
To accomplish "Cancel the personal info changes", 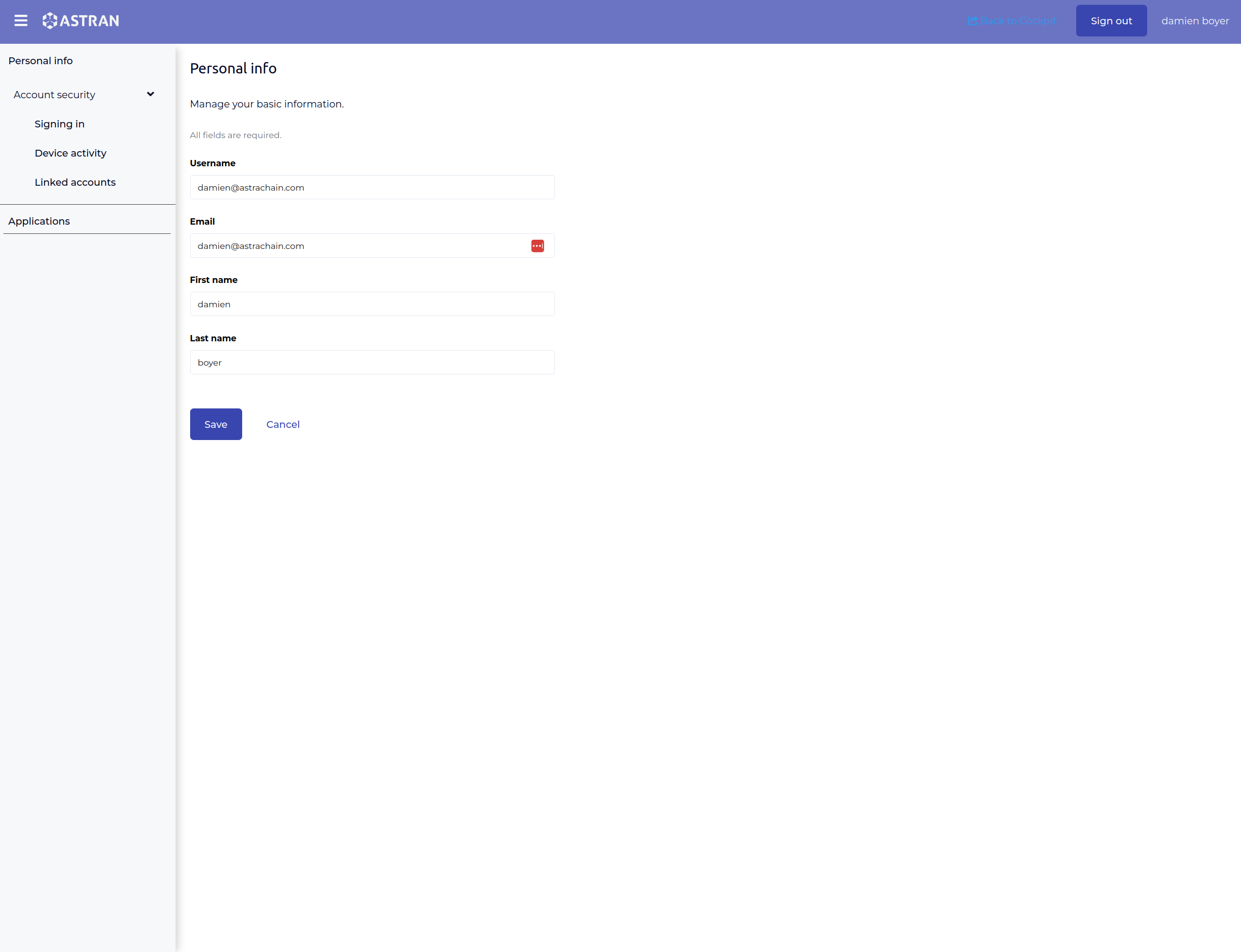I will [x=283, y=424].
